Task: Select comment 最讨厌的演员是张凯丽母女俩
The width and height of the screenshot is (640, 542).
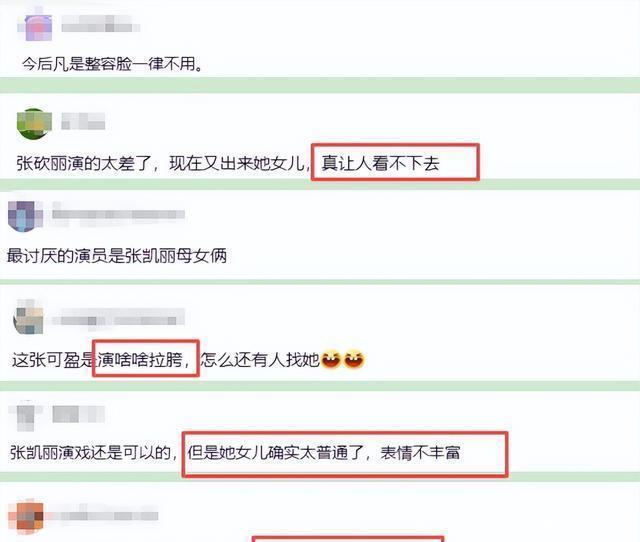Action: coord(117,256)
